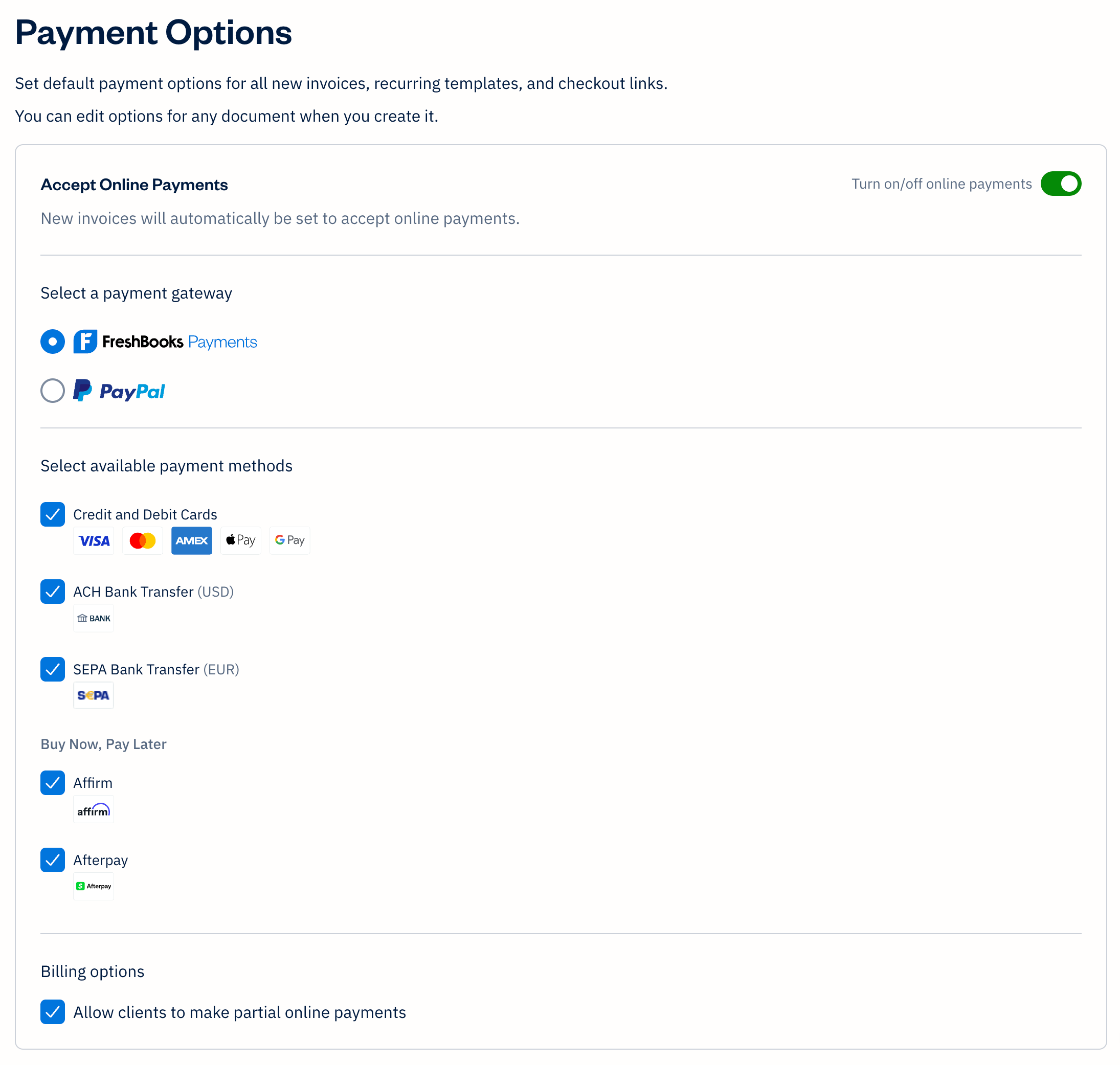The image size is (1120, 1065).
Task: Uncheck allow clients partial online payments
Action: point(52,1012)
